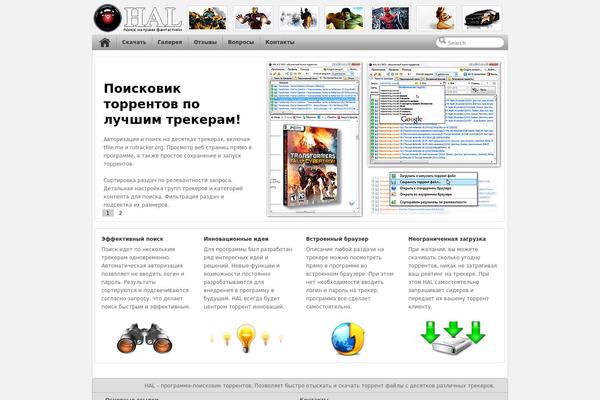The image size is (600, 400).
Task: Open the Контакты menu item
Action: 280,42
